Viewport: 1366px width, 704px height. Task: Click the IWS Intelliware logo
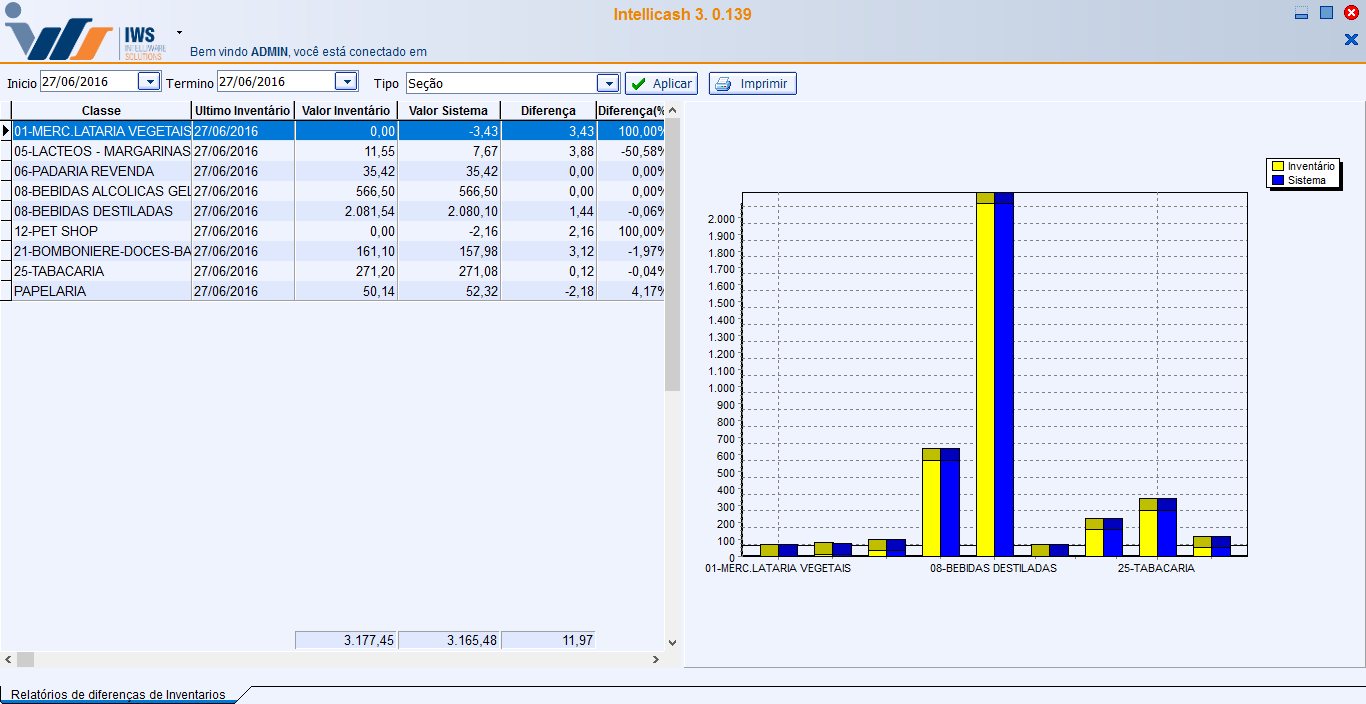84,33
